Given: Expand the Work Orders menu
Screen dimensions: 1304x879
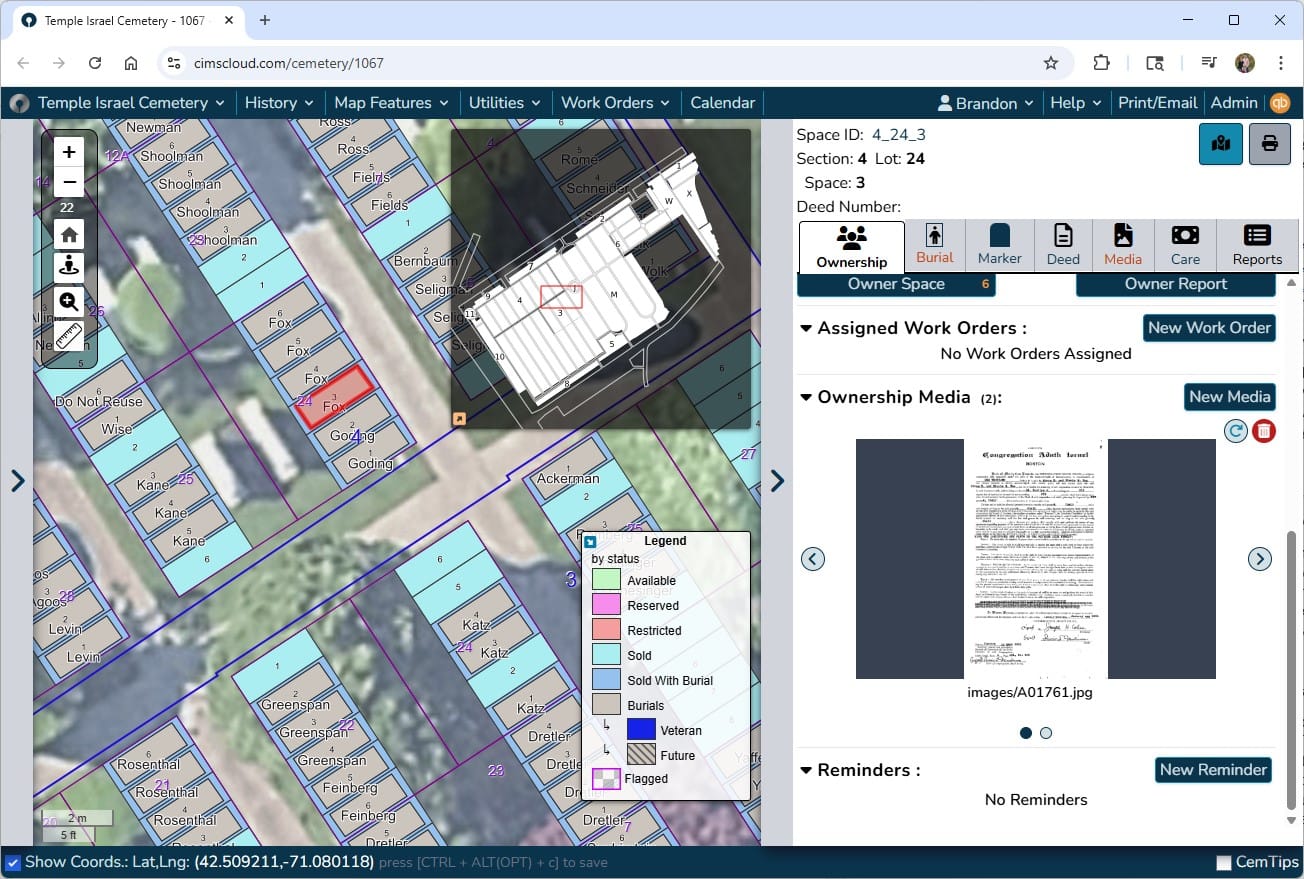Looking at the screenshot, I should click(x=616, y=103).
